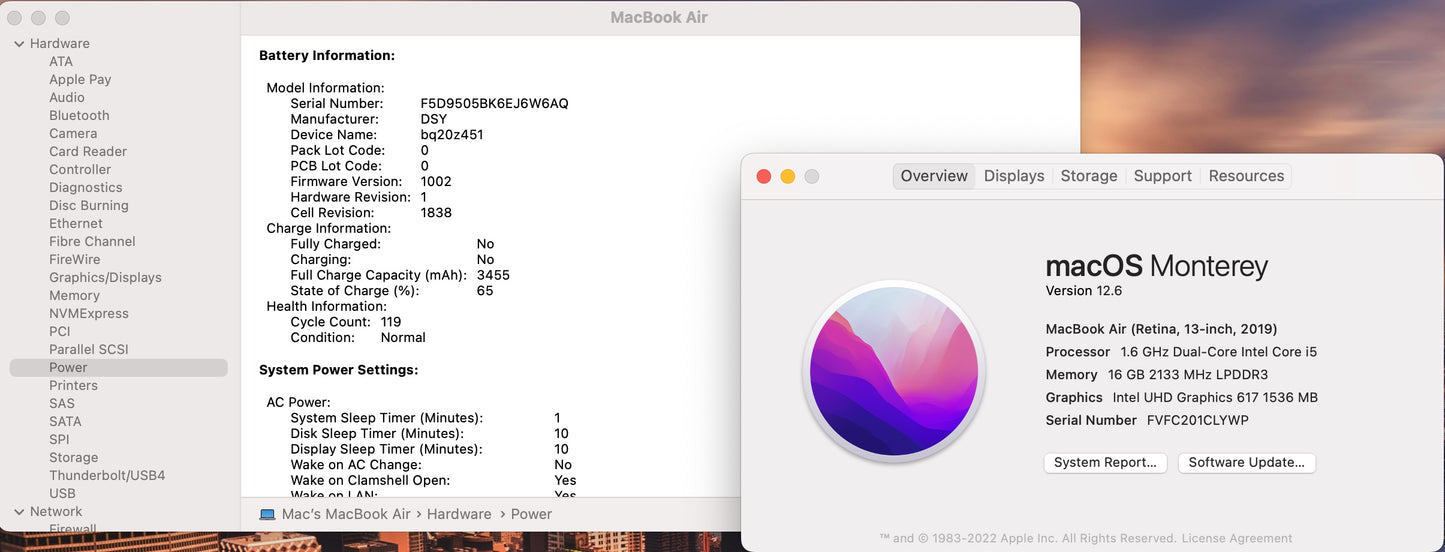Image resolution: width=1445 pixels, height=552 pixels.
Task: Close the About This Mac window
Action: tap(763, 177)
